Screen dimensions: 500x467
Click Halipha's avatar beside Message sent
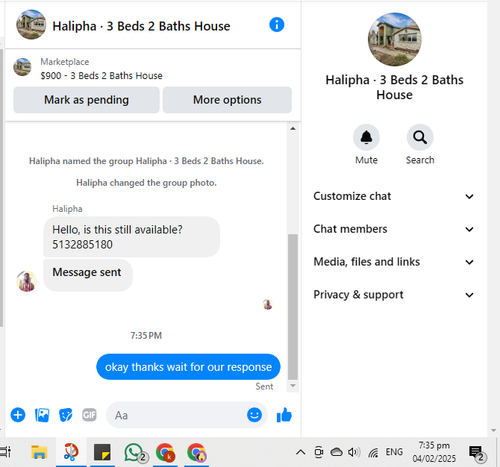27,281
